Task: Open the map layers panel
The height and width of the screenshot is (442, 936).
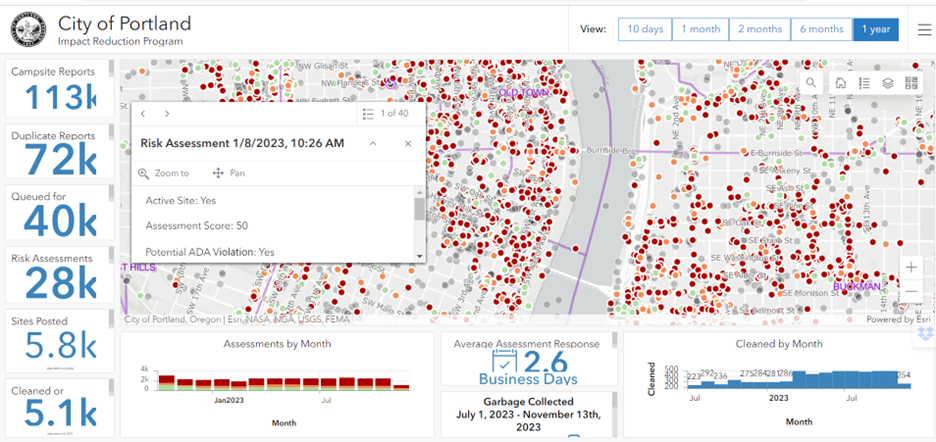Action: pos(888,83)
